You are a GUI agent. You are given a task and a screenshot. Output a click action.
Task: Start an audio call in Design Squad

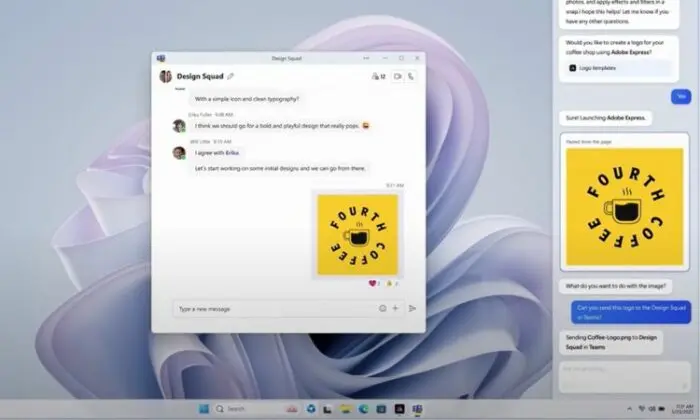click(x=411, y=76)
